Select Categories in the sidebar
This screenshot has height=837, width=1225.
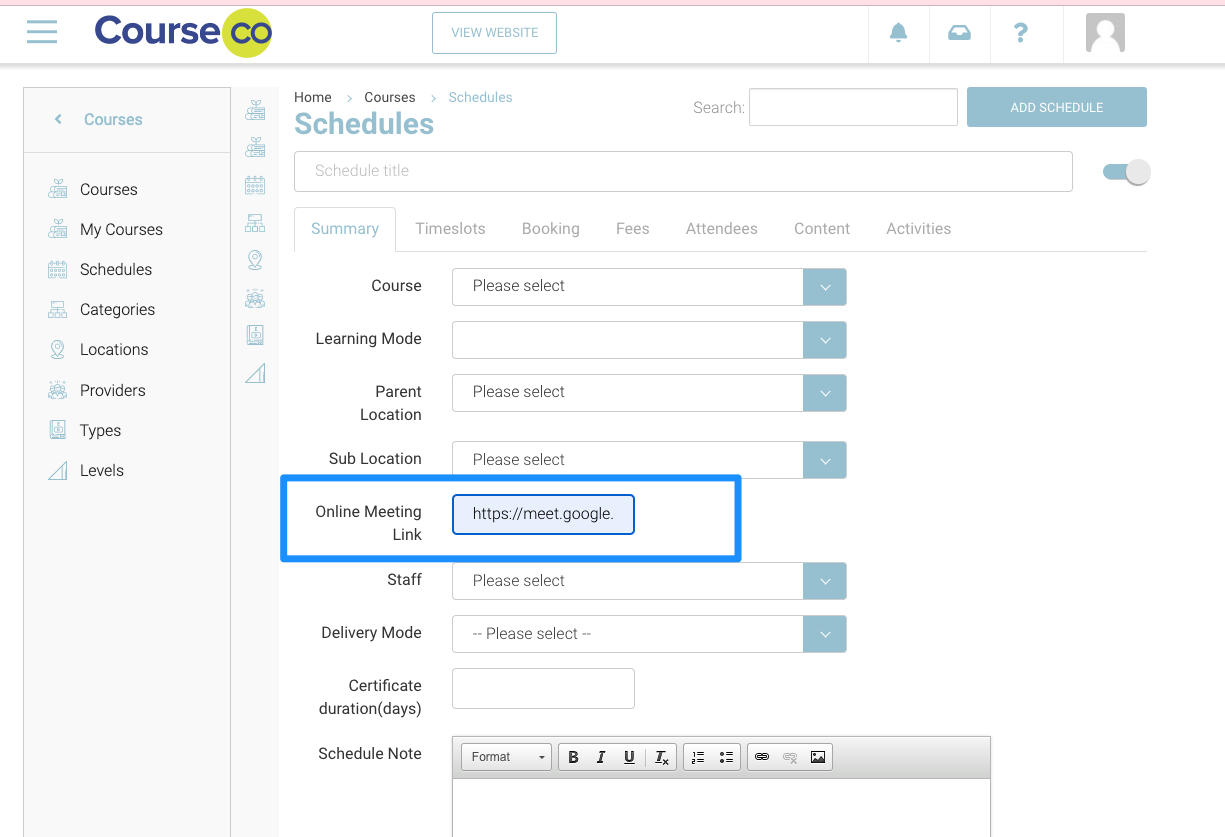(117, 310)
